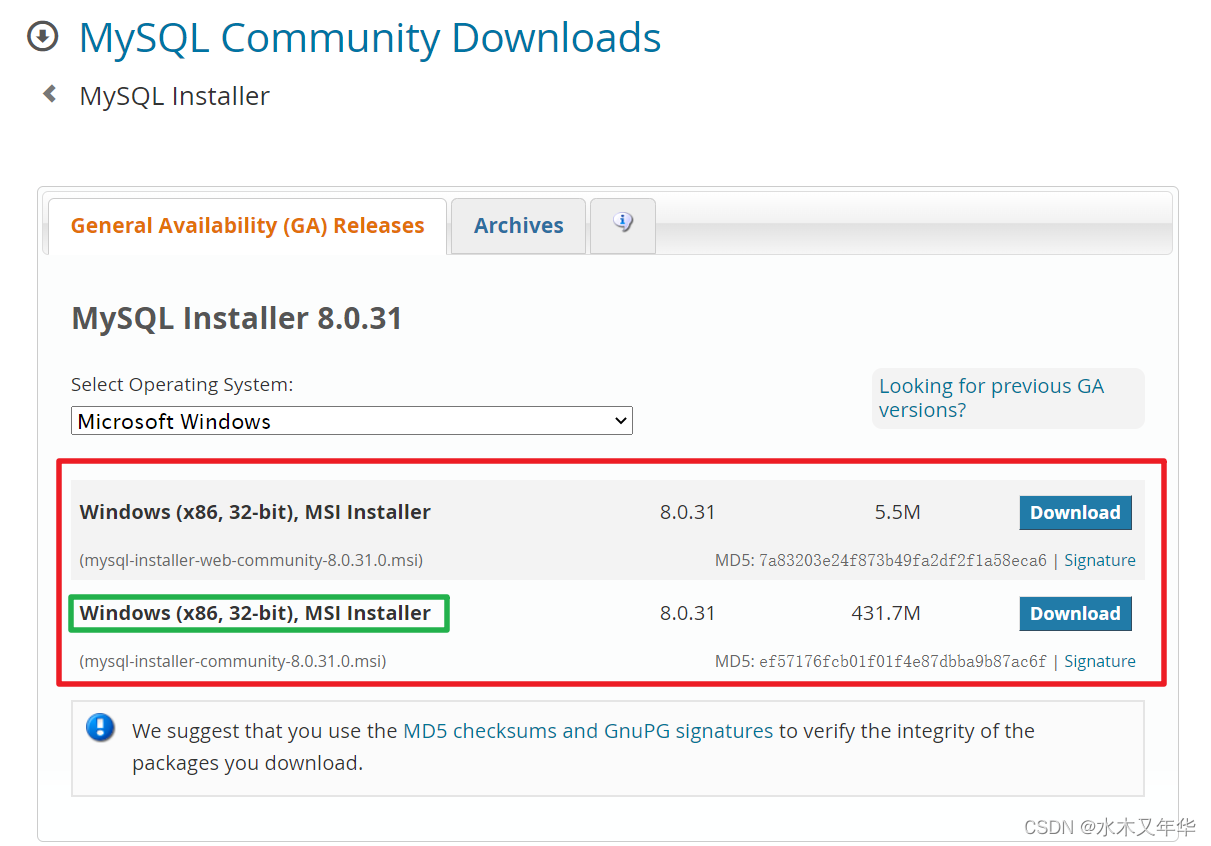Click the first Windows (x86, 32-bit), MSI Installer title
1211x846 pixels.
(x=255, y=512)
